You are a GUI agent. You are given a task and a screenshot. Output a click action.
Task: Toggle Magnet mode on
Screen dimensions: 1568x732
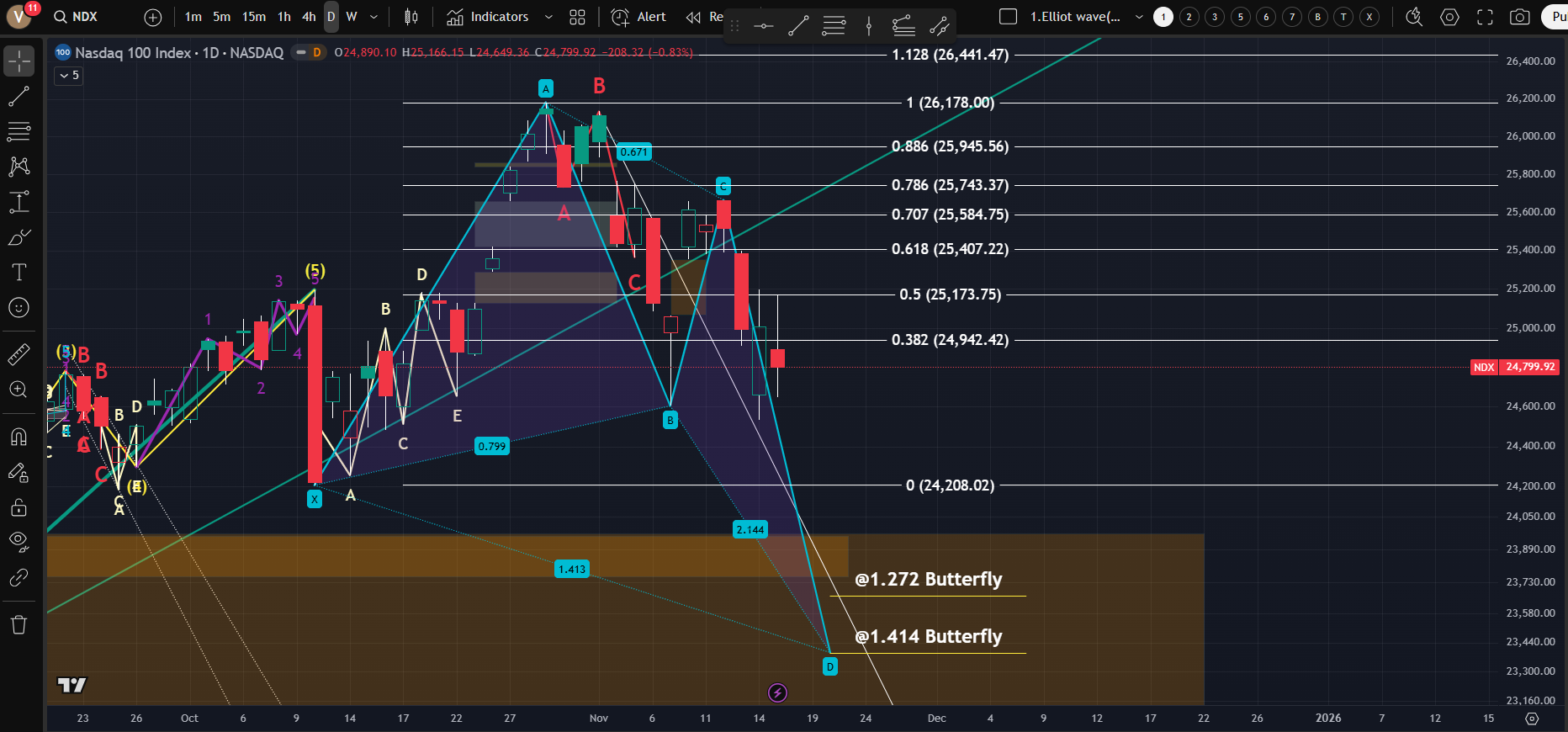click(x=19, y=437)
